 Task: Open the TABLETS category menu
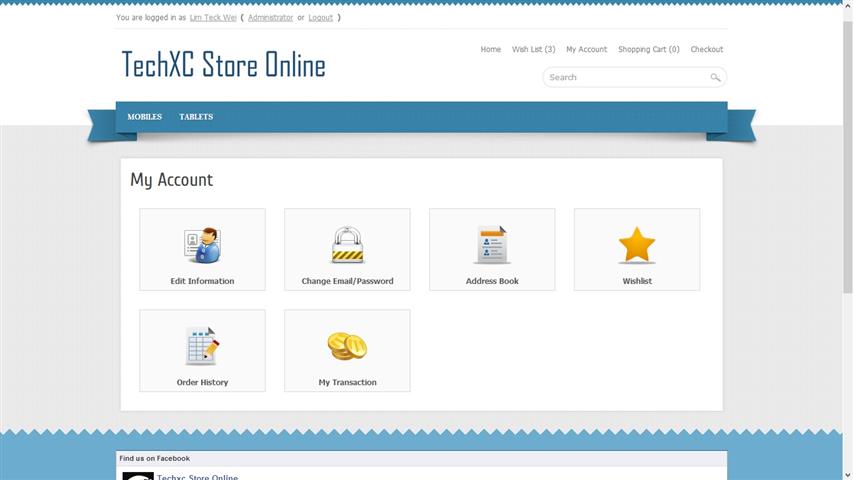coord(196,117)
